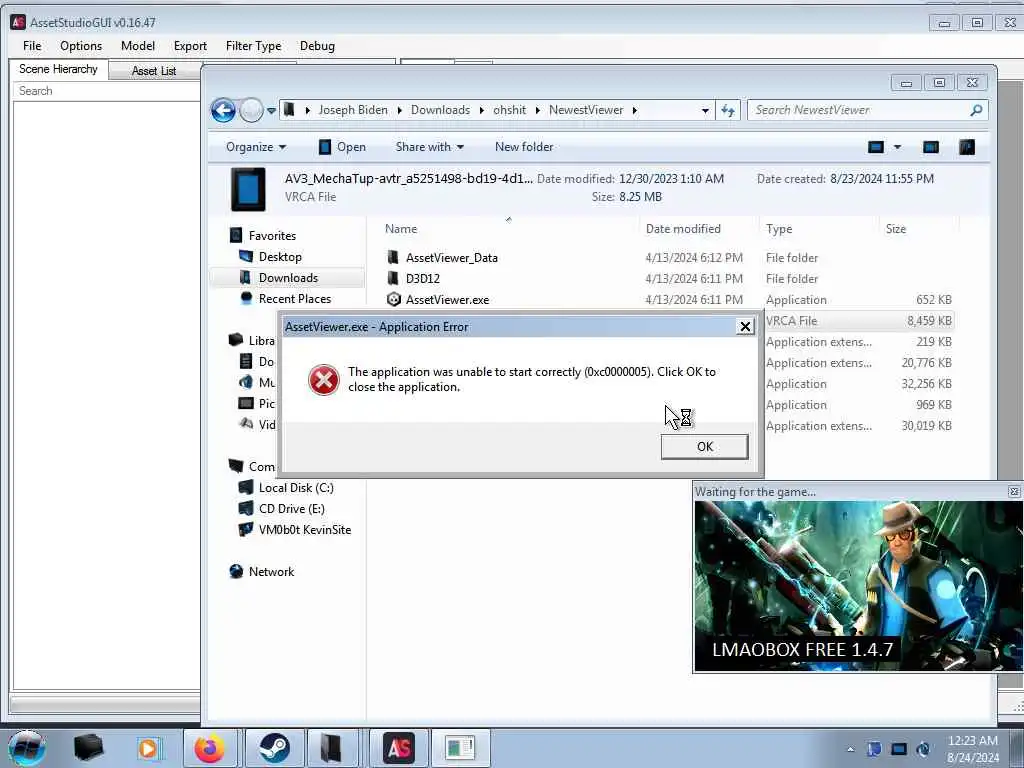Select CD Drive (E:) in navigation pane
Screen dimensions: 1024x768
291,509
